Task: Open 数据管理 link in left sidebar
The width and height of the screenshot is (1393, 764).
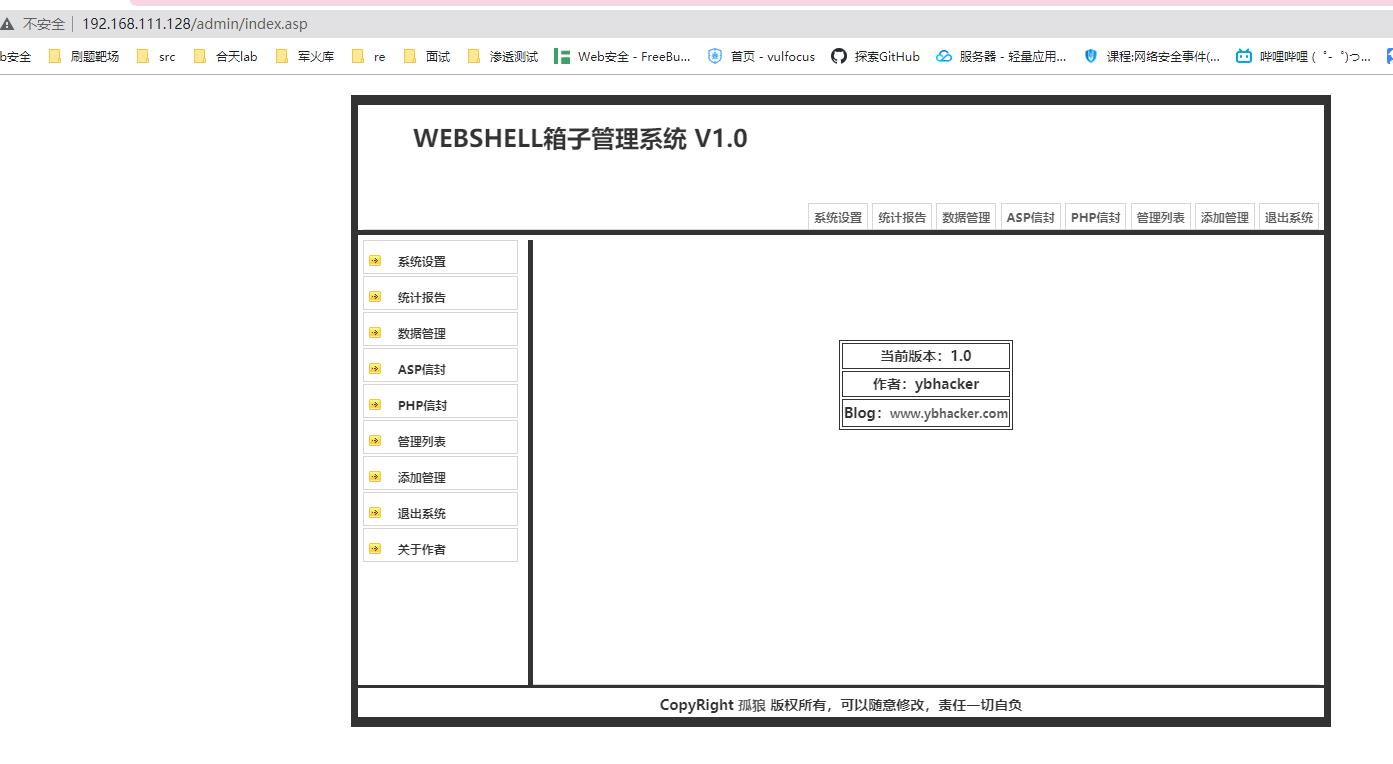Action: pos(422,334)
